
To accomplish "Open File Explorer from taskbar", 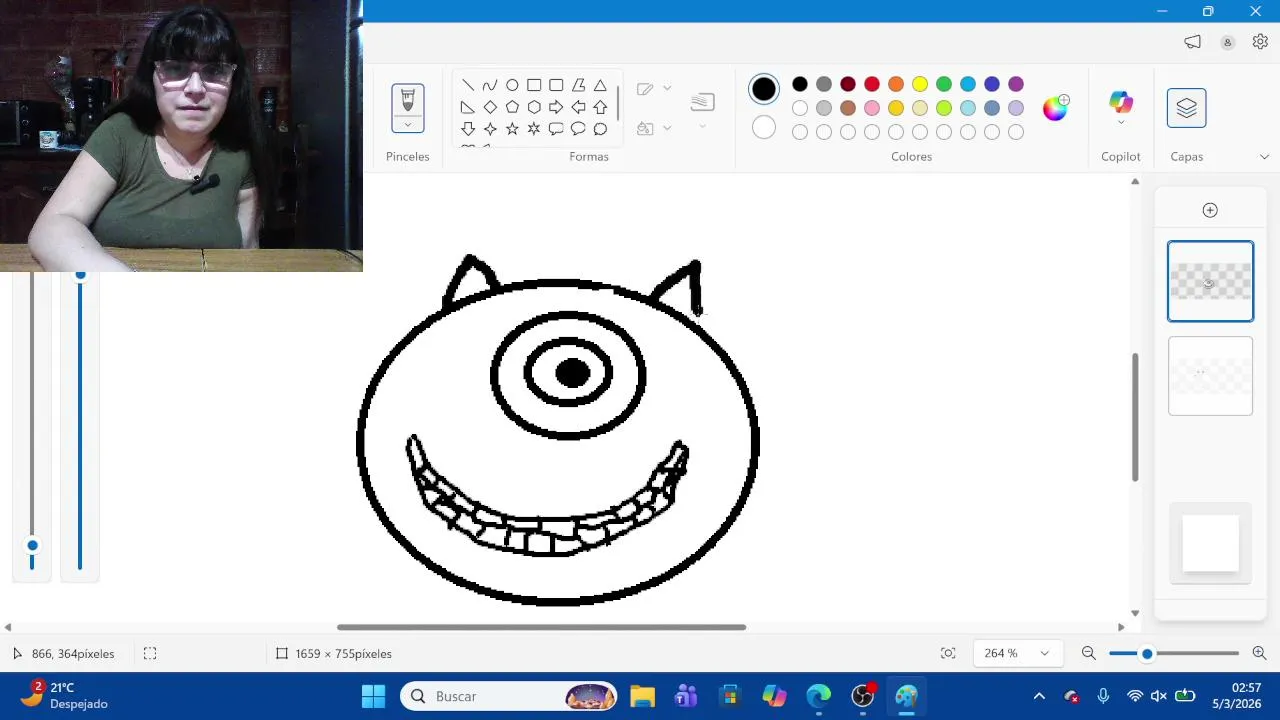I will pos(642,696).
